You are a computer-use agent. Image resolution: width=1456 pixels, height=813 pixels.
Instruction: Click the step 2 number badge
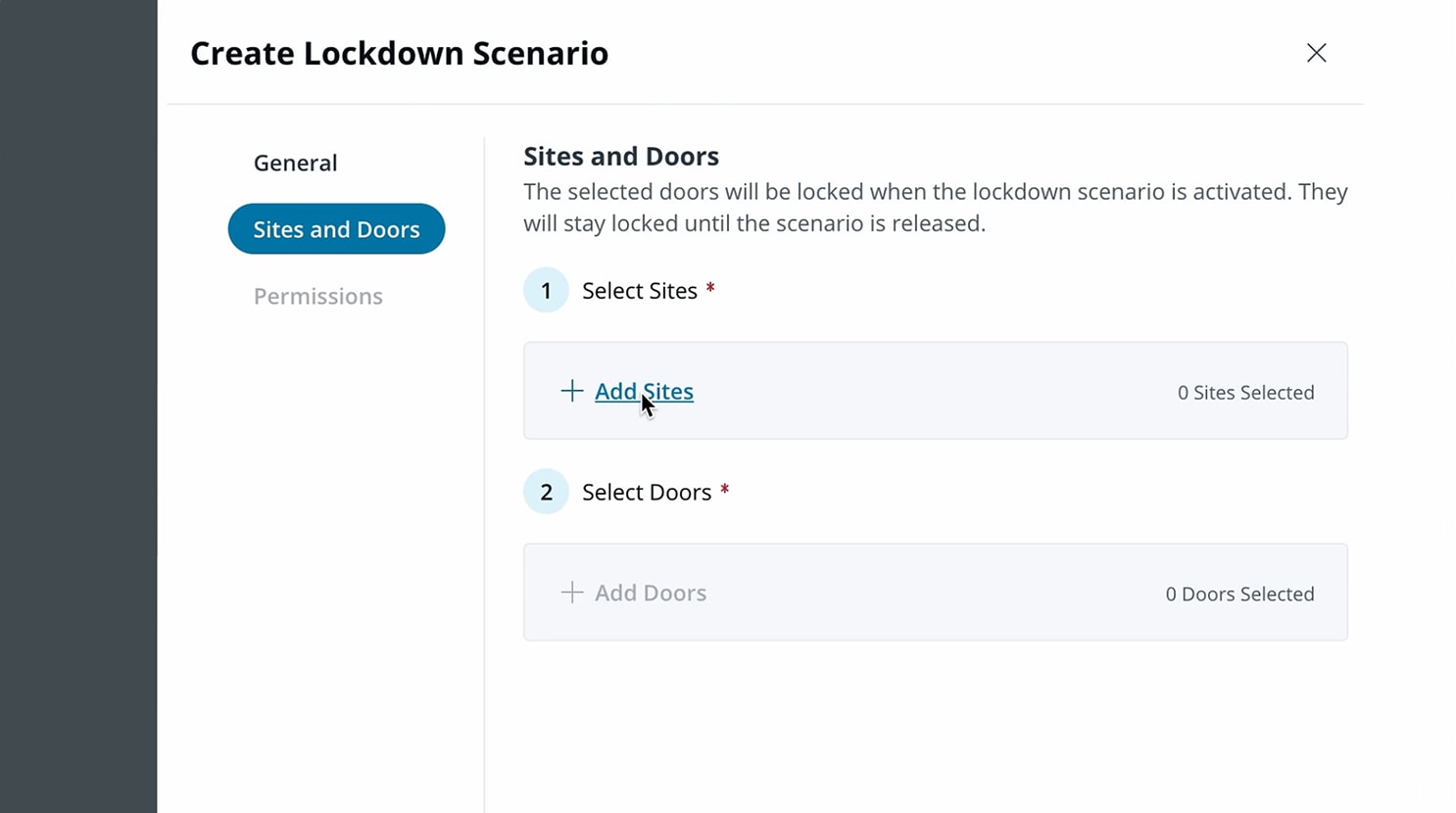point(546,492)
